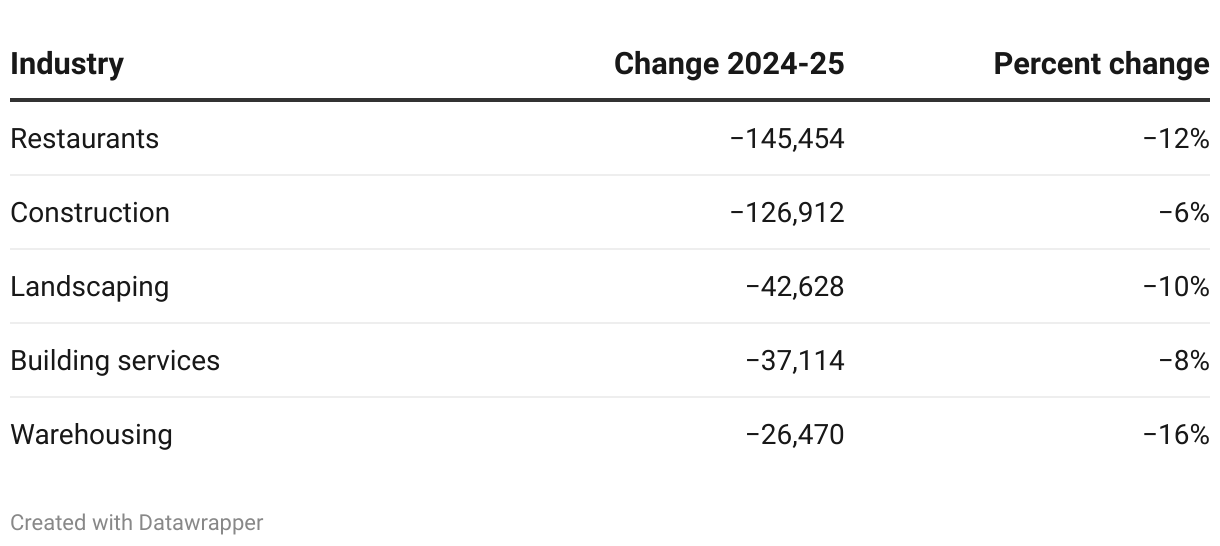Click the −42,628 change value
The image size is (1220, 546).
(795, 287)
